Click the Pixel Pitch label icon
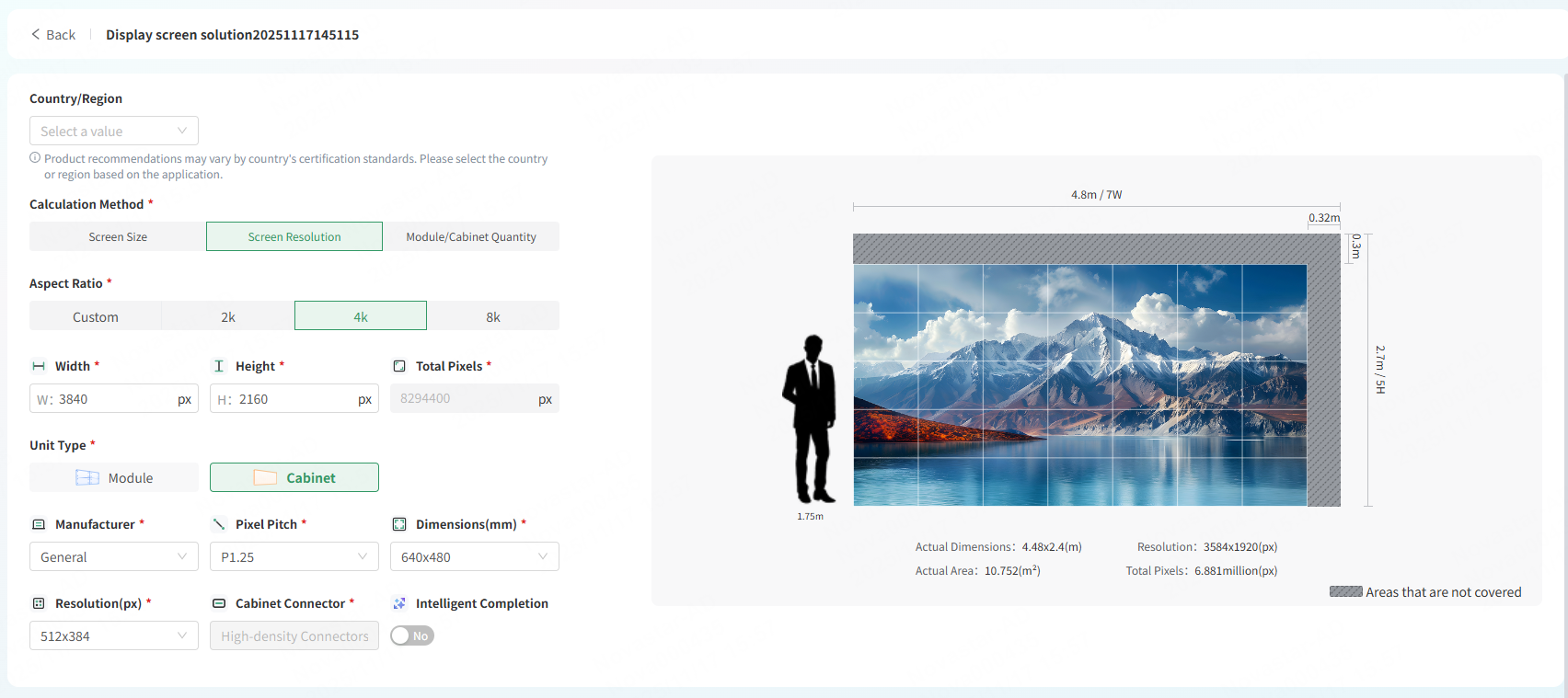Viewport: 1568px width, 698px height. click(219, 524)
